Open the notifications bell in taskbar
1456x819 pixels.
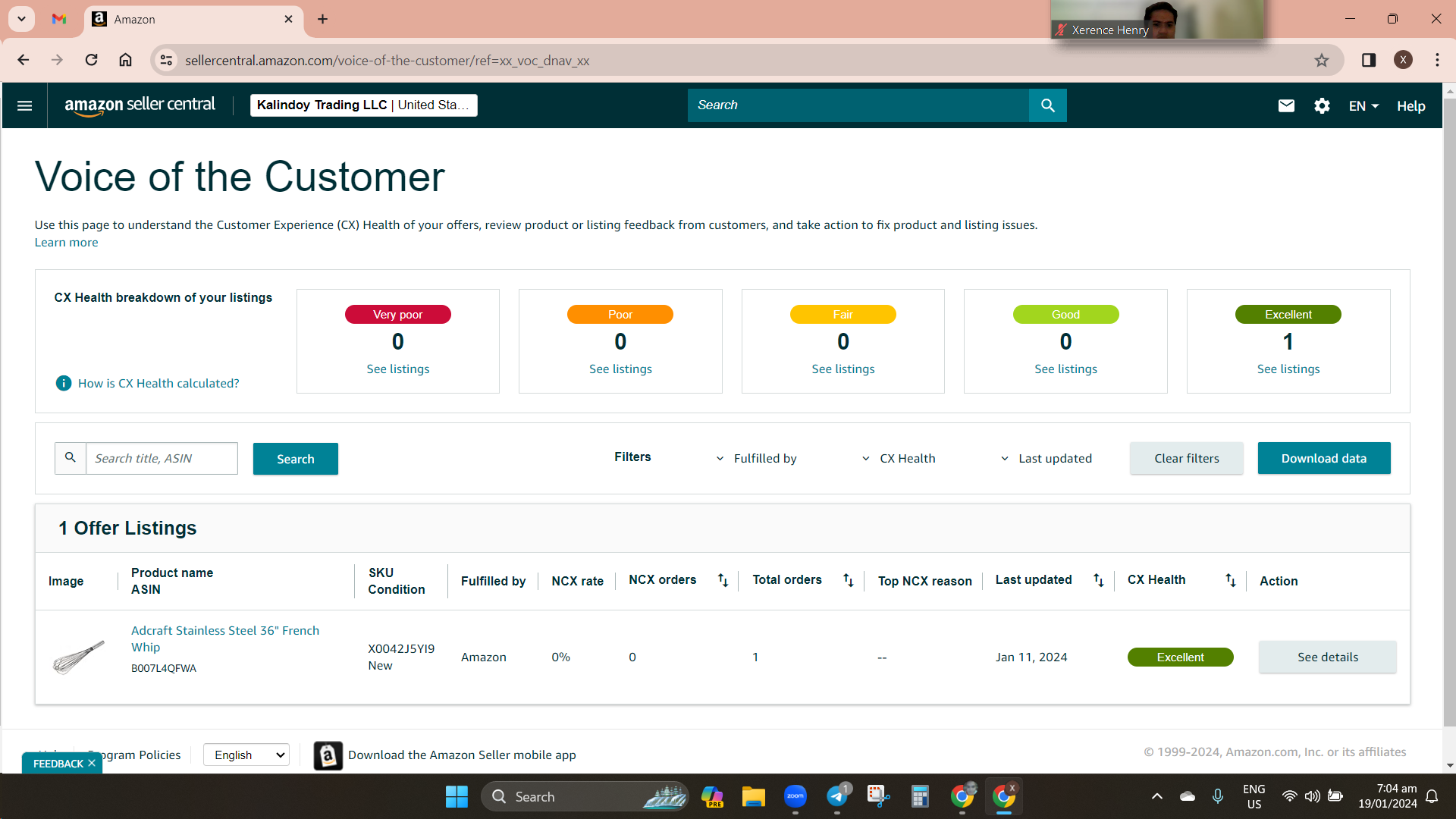pyautogui.click(x=1432, y=796)
